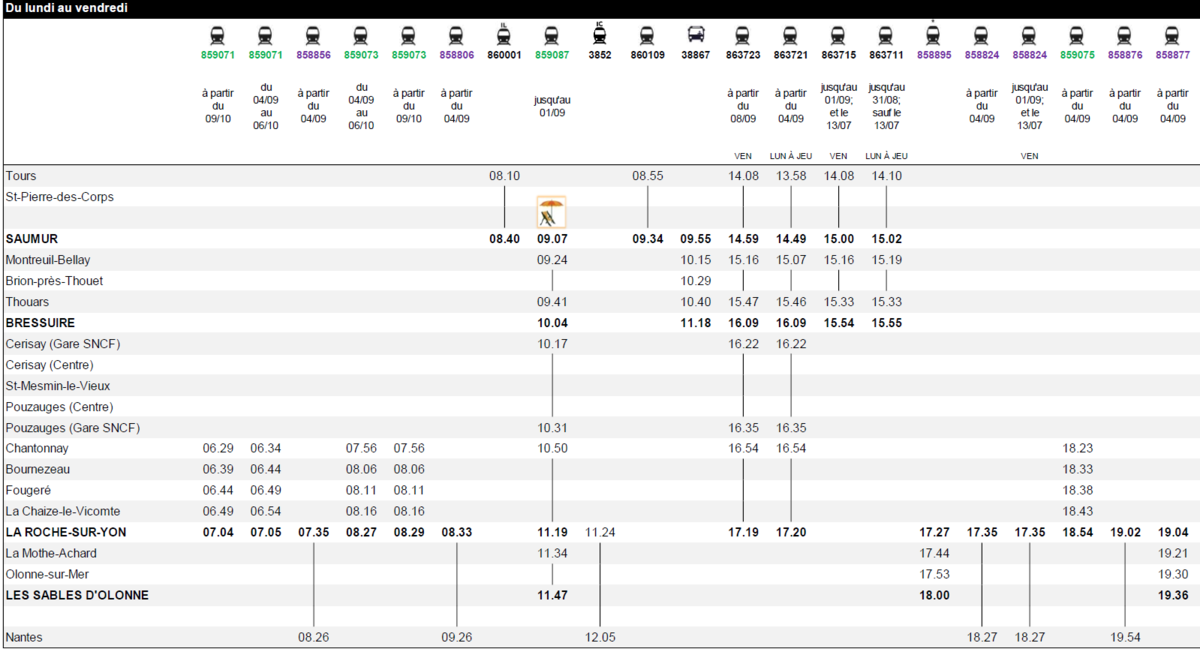
Task: Select the train icon above 859087
Action: tap(551, 36)
